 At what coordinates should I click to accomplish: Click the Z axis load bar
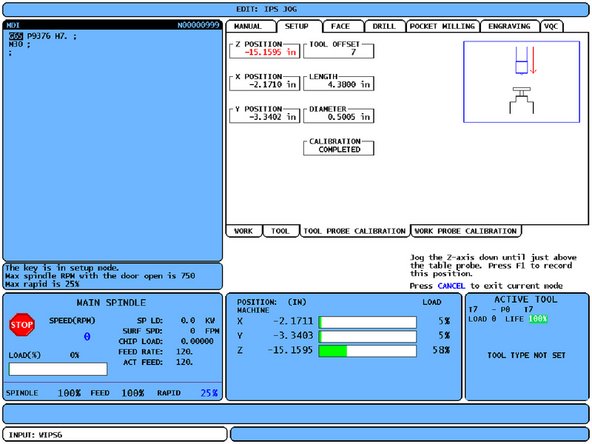pos(367,351)
